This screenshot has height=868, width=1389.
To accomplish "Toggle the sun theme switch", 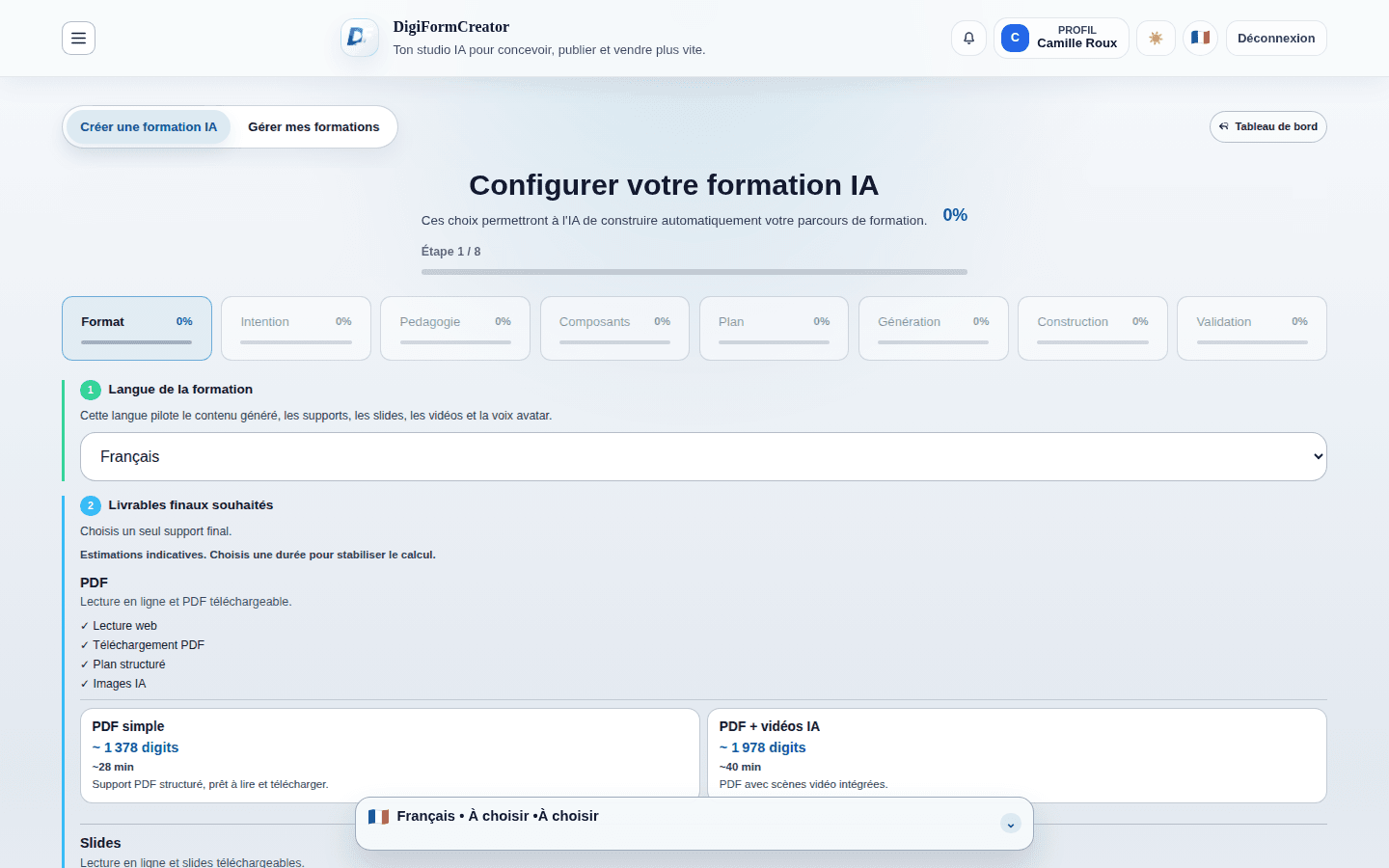I will coord(1156,39).
